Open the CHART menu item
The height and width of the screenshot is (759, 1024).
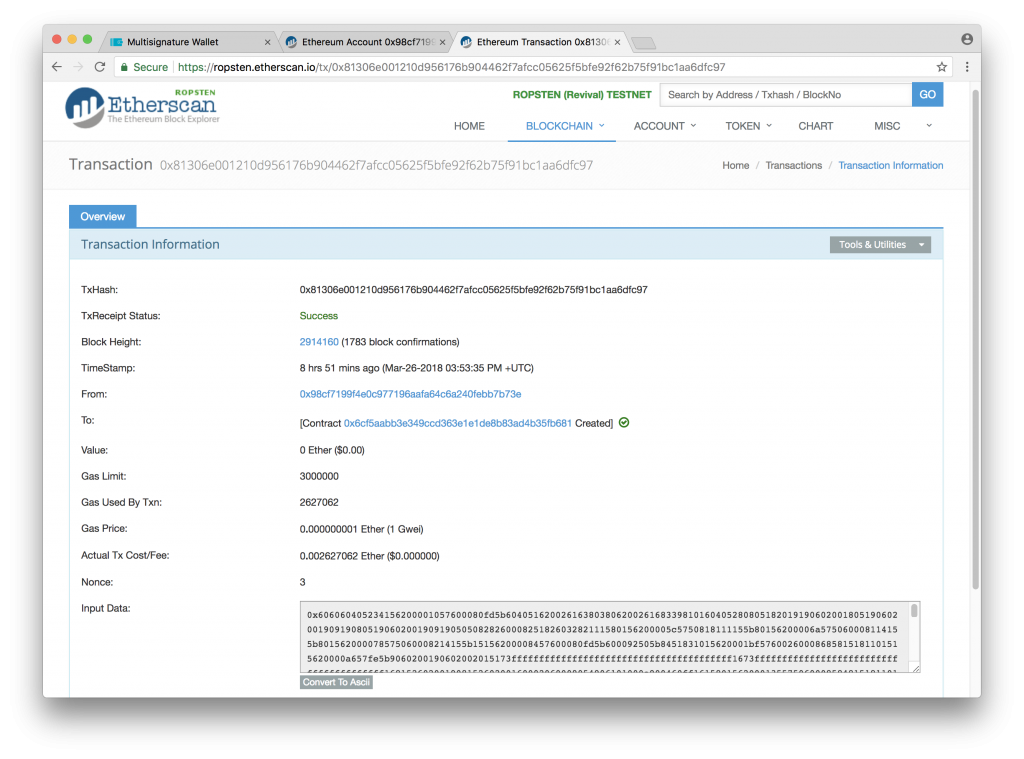pos(816,126)
